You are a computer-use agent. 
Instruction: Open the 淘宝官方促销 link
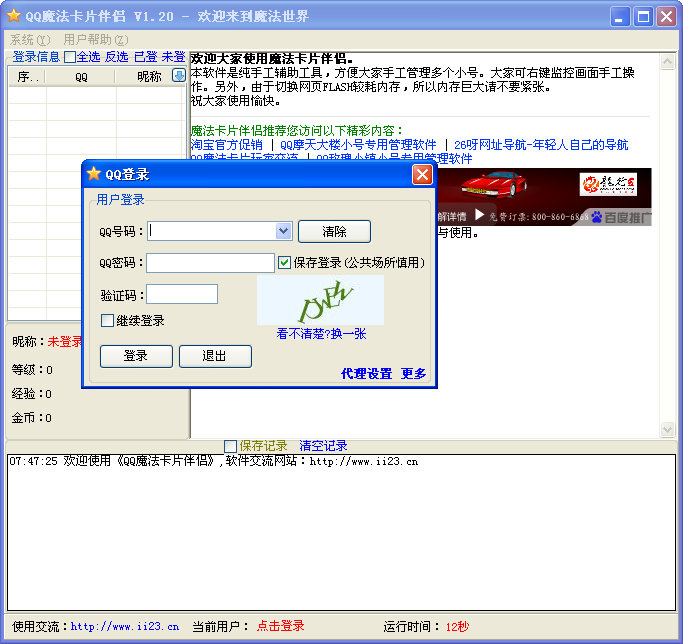point(227,145)
